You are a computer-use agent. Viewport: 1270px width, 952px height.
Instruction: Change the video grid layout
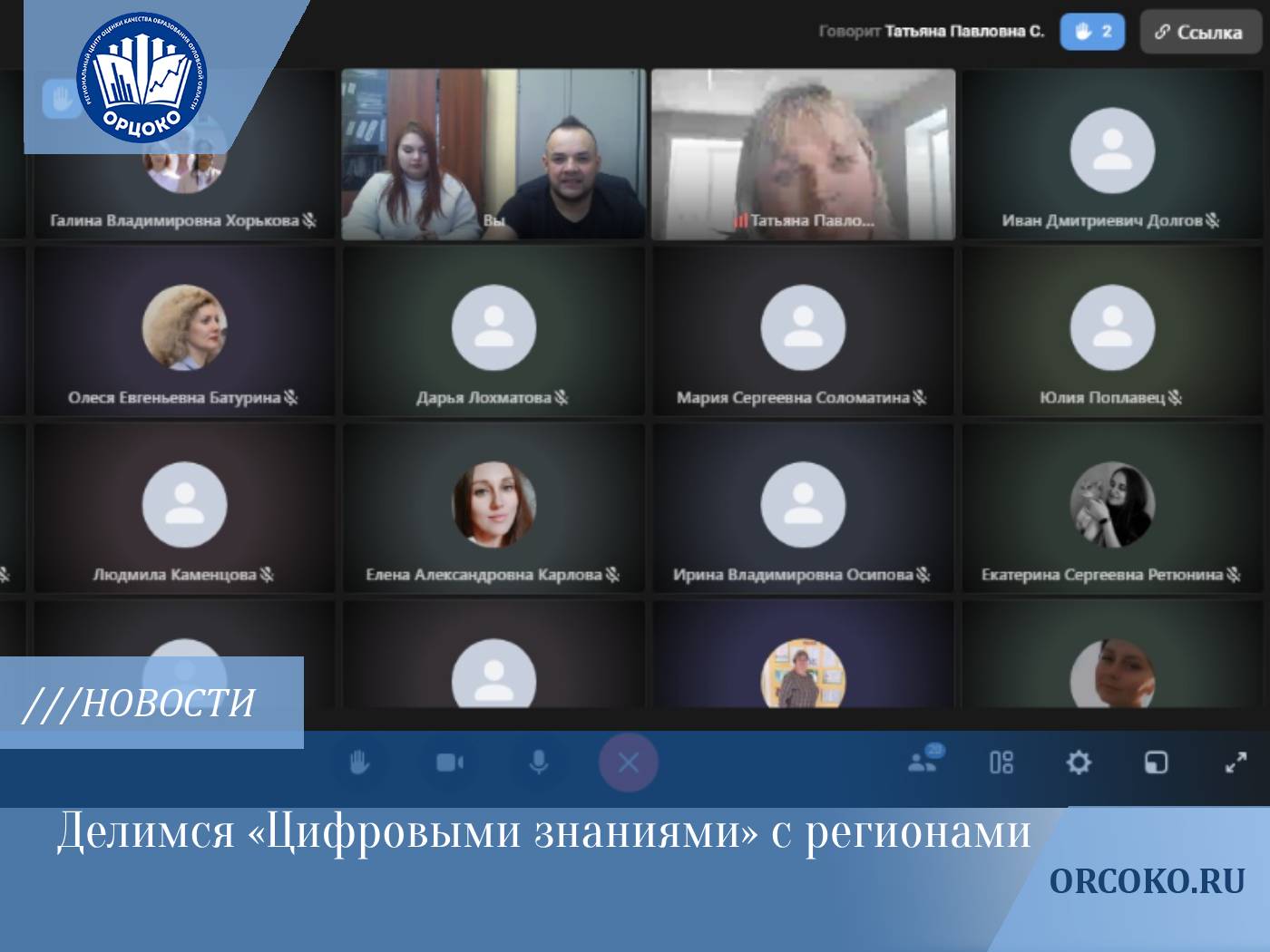click(1001, 763)
